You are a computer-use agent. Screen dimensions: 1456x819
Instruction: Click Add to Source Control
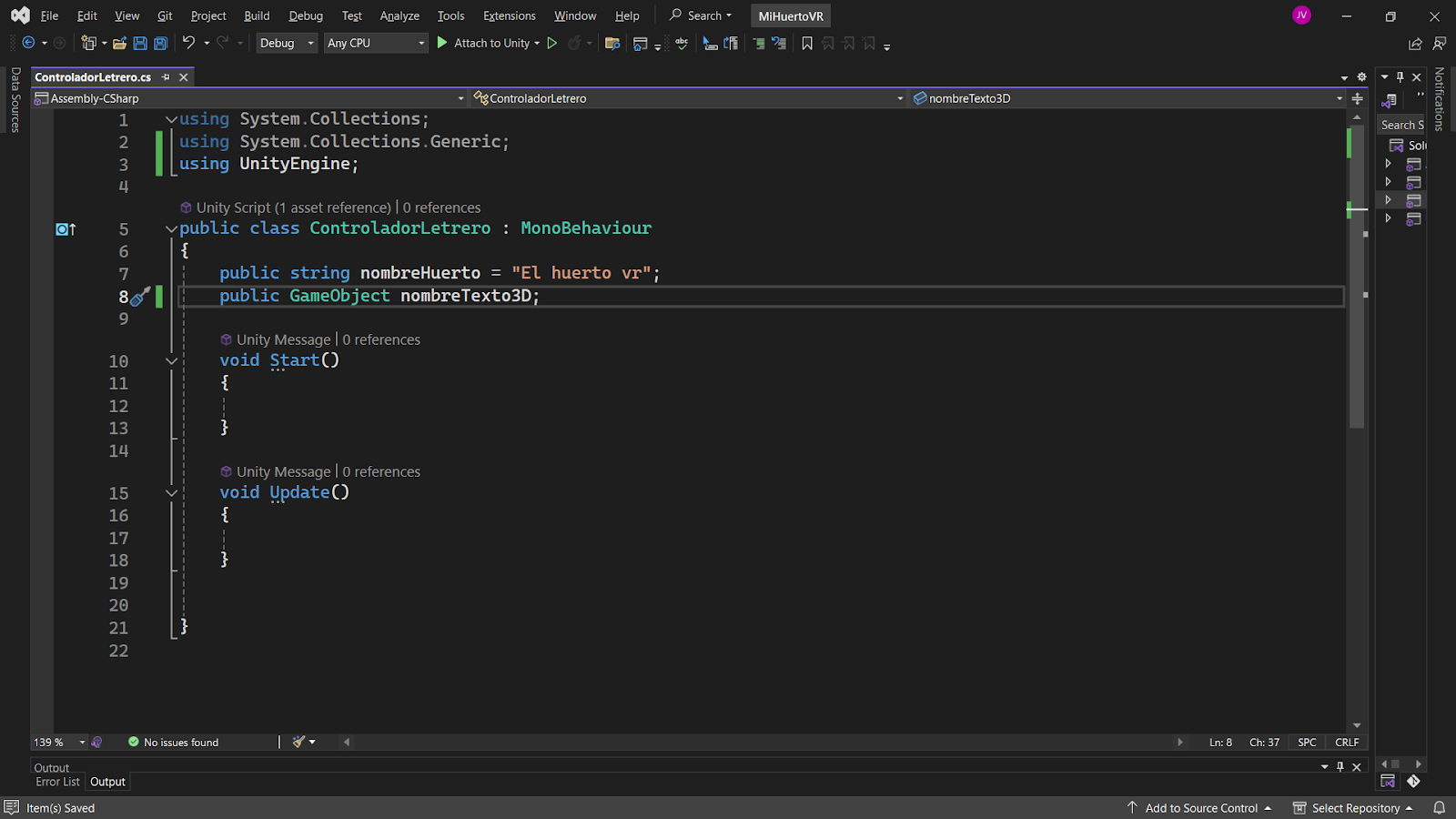click(1200, 808)
